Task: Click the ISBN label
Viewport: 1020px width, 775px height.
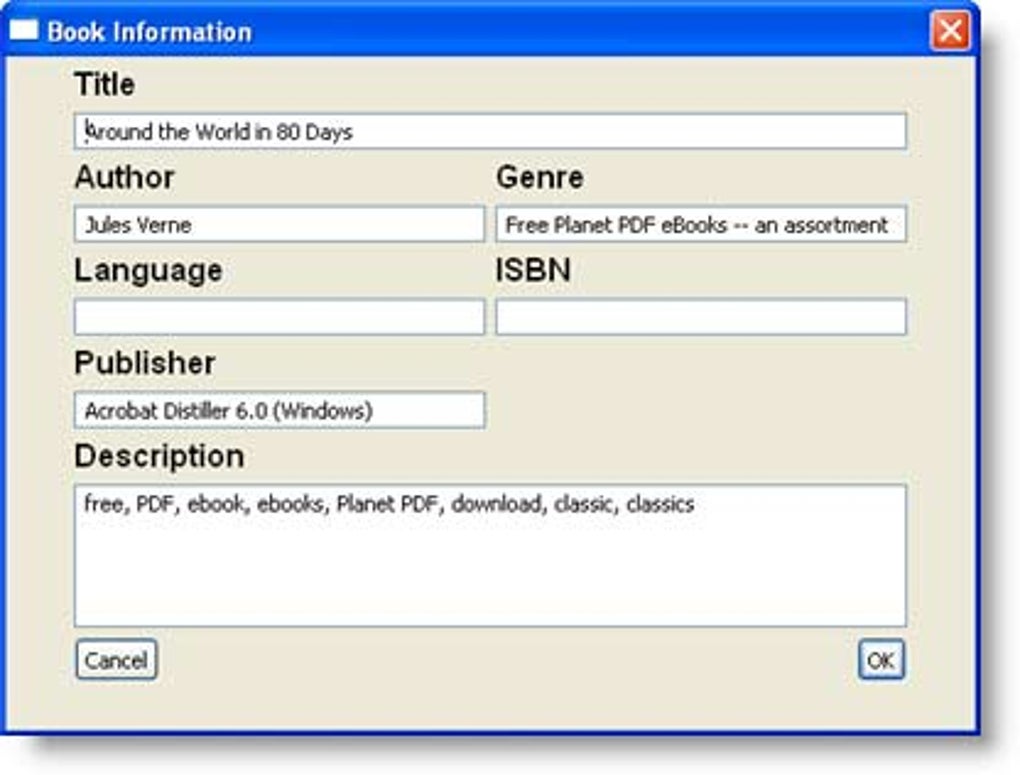Action: (x=533, y=271)
